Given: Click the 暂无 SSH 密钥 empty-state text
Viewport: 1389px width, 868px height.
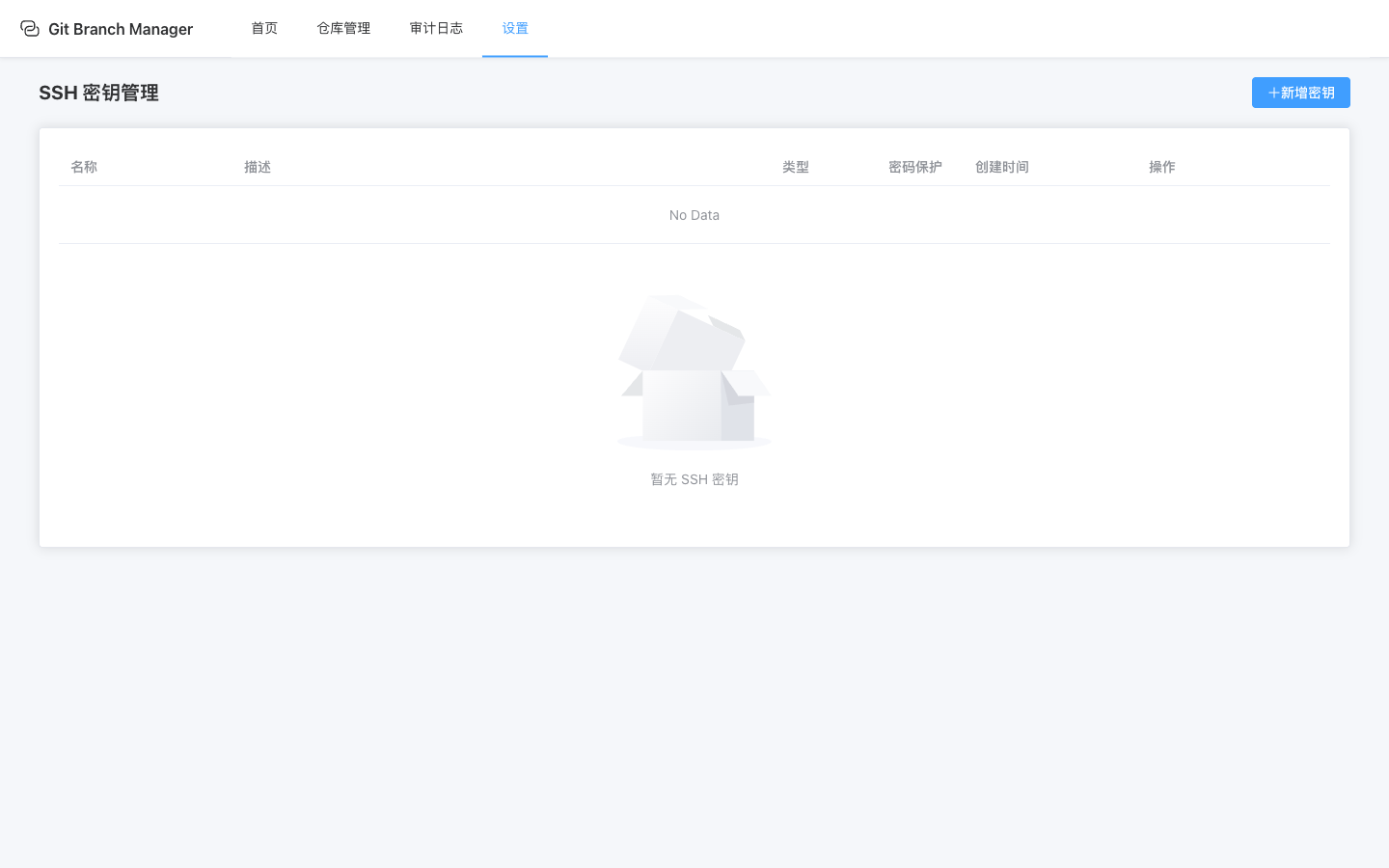Looking at the screenshot, I should click(694, 478).
